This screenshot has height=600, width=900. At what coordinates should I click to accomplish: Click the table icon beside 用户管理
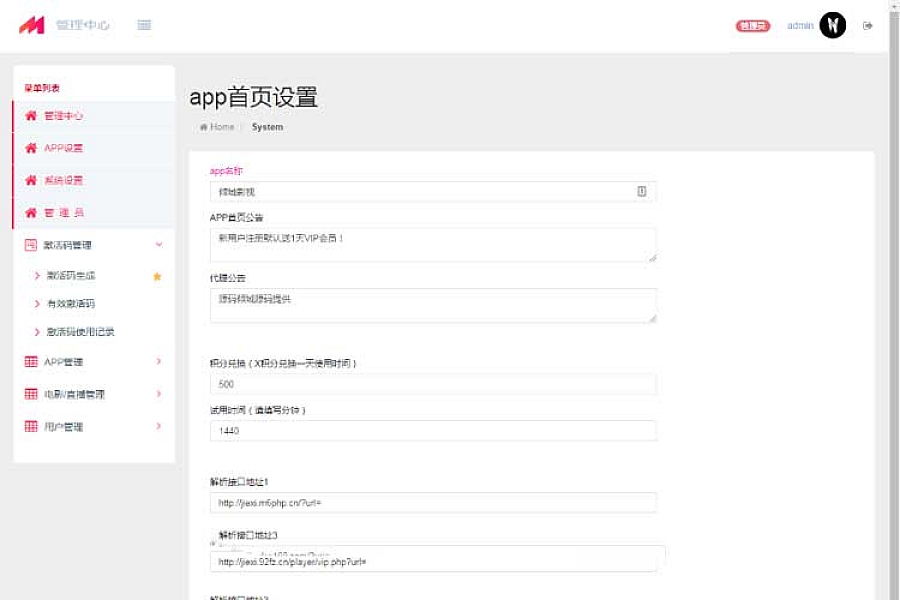(x=31, y=427)
